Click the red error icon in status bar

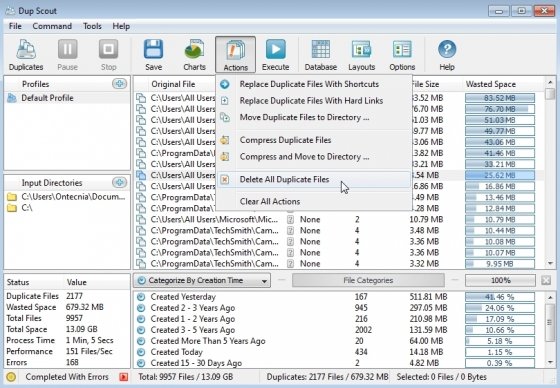[x=124, y=377]
